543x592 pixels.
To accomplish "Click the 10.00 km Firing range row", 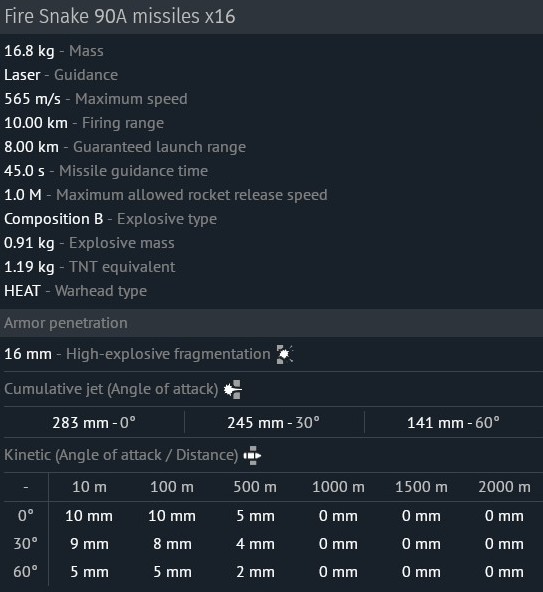I will coord(84,123).
